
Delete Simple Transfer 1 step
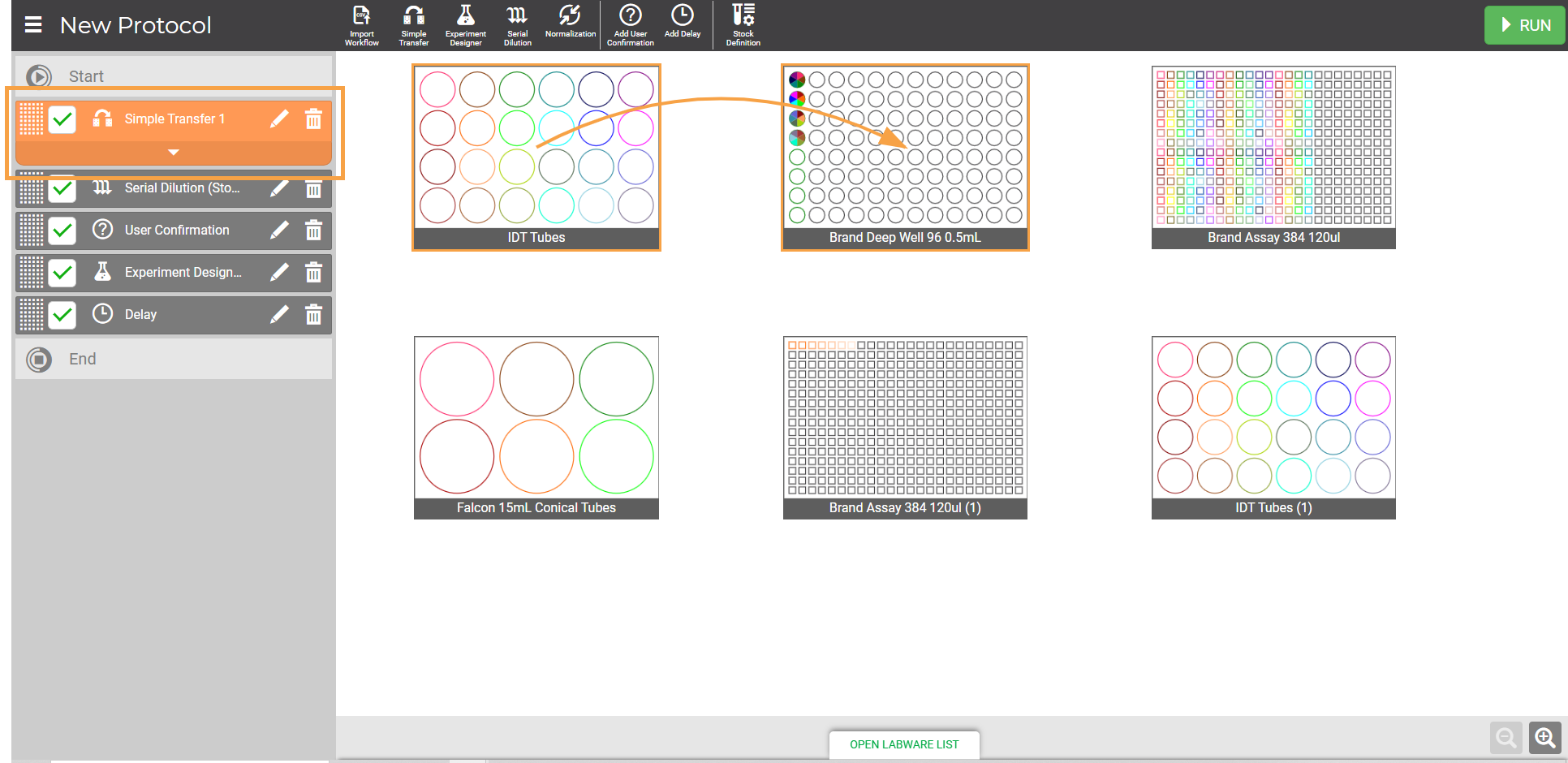click(x=313, y=119)
